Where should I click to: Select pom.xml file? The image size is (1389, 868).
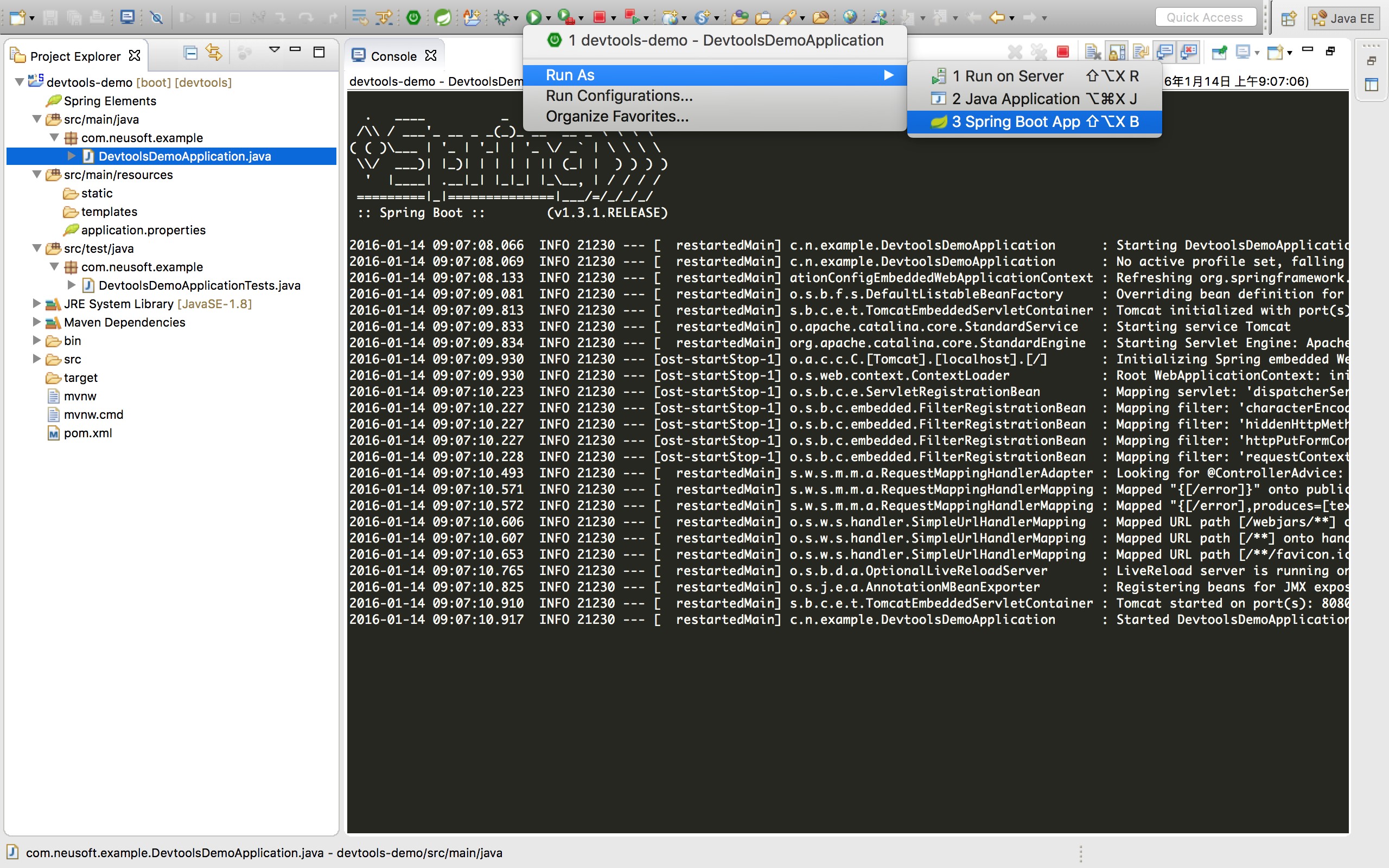pyautogui.click(x=79, y=433)
